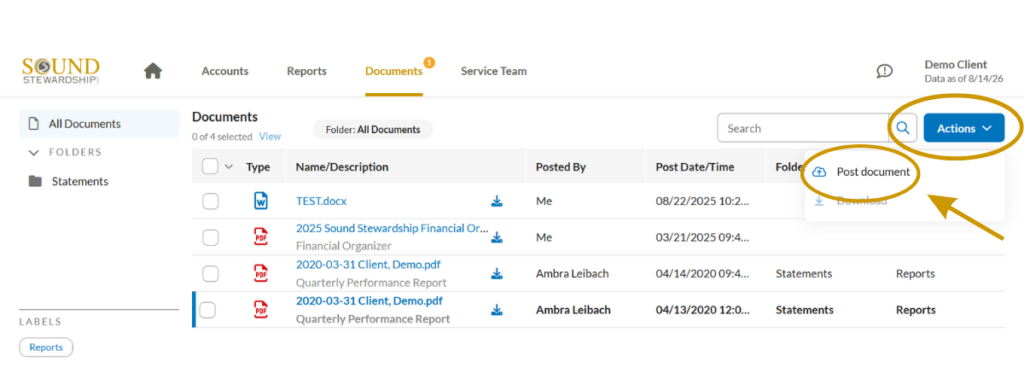This screenshot has height=385, width=1024.
Task: Open the Actions dropdown
Action: pos(964,128)
